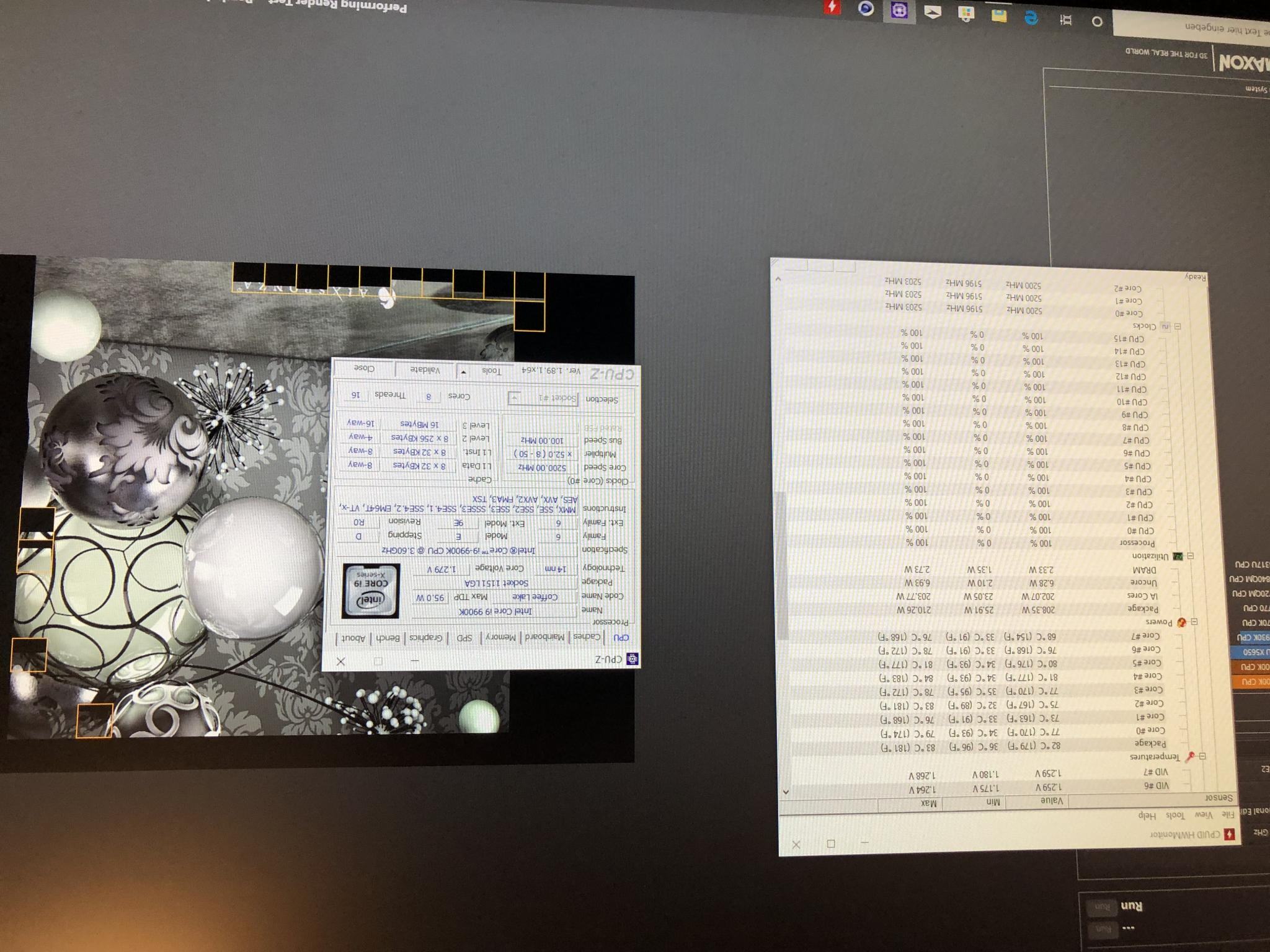1270x952 pixels.
Task: Click the HWMonitor taskbar icon
Action: [x=832, y=8]
